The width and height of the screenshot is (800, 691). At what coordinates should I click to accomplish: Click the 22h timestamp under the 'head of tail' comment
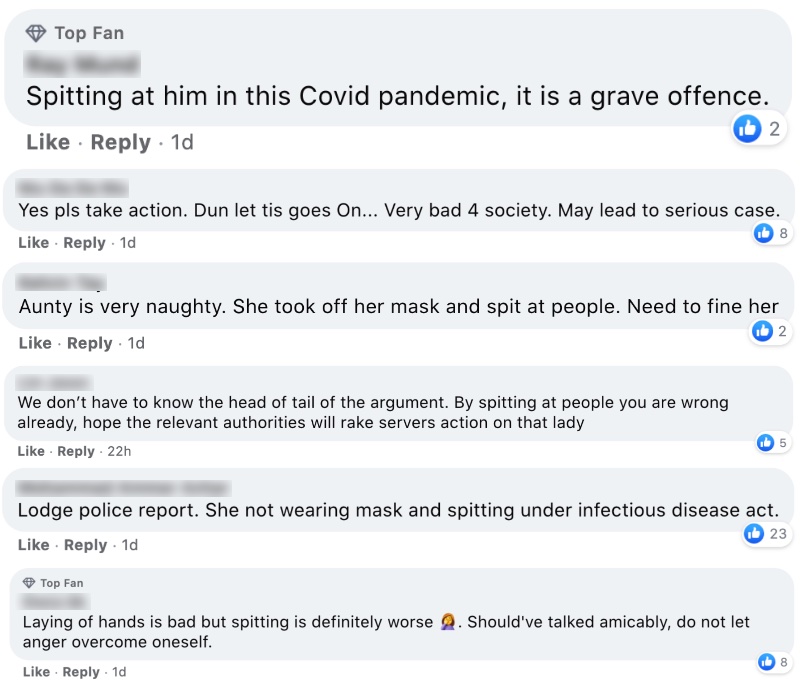(119, 451)
